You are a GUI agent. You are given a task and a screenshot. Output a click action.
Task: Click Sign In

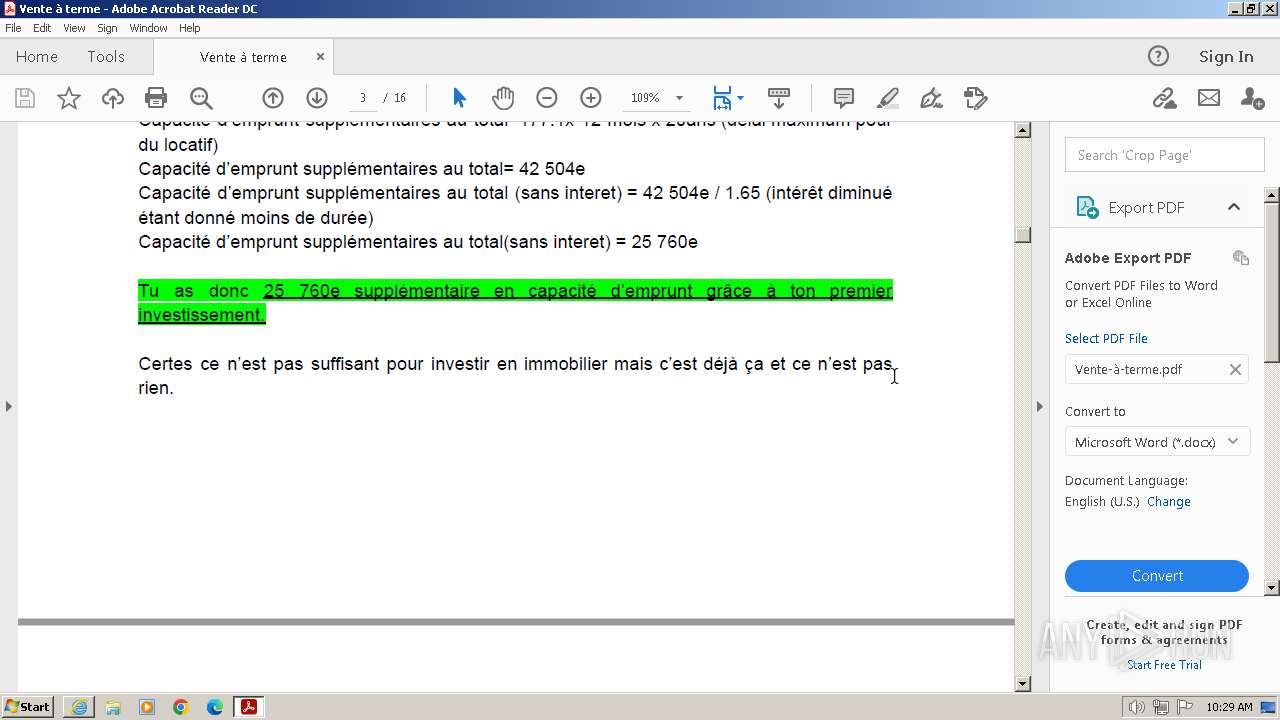[1226, 56]
